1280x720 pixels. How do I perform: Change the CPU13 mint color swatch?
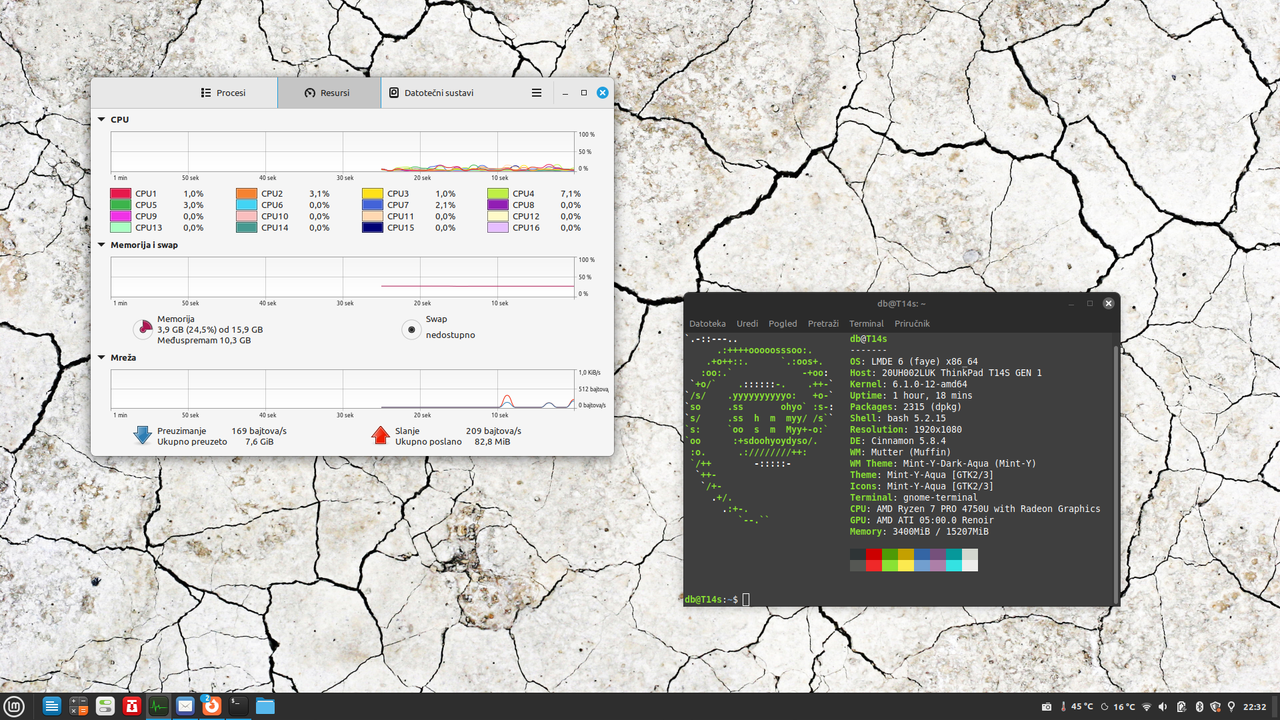pos(120,228)
